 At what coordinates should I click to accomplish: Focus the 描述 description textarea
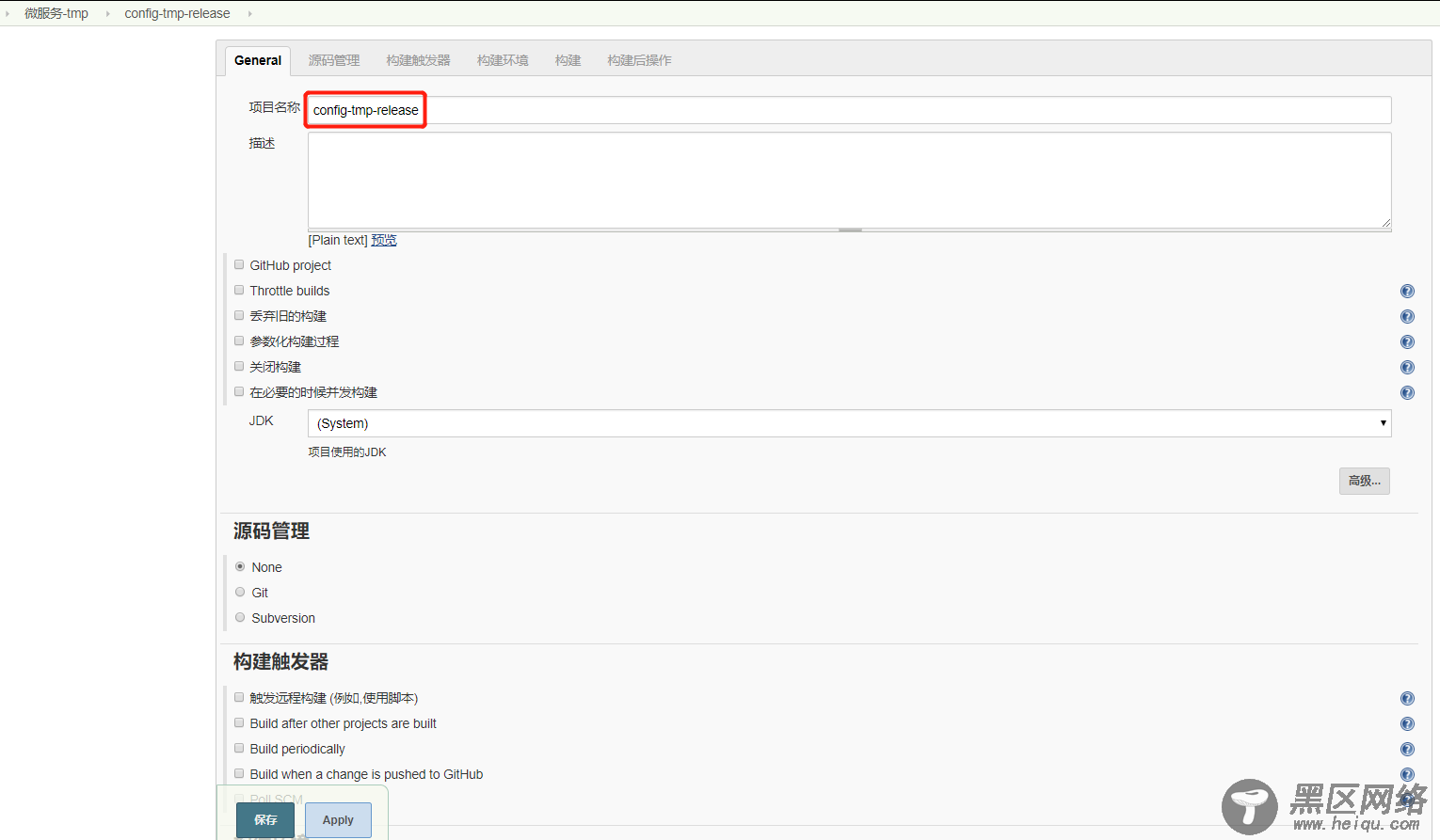point(849,181)
